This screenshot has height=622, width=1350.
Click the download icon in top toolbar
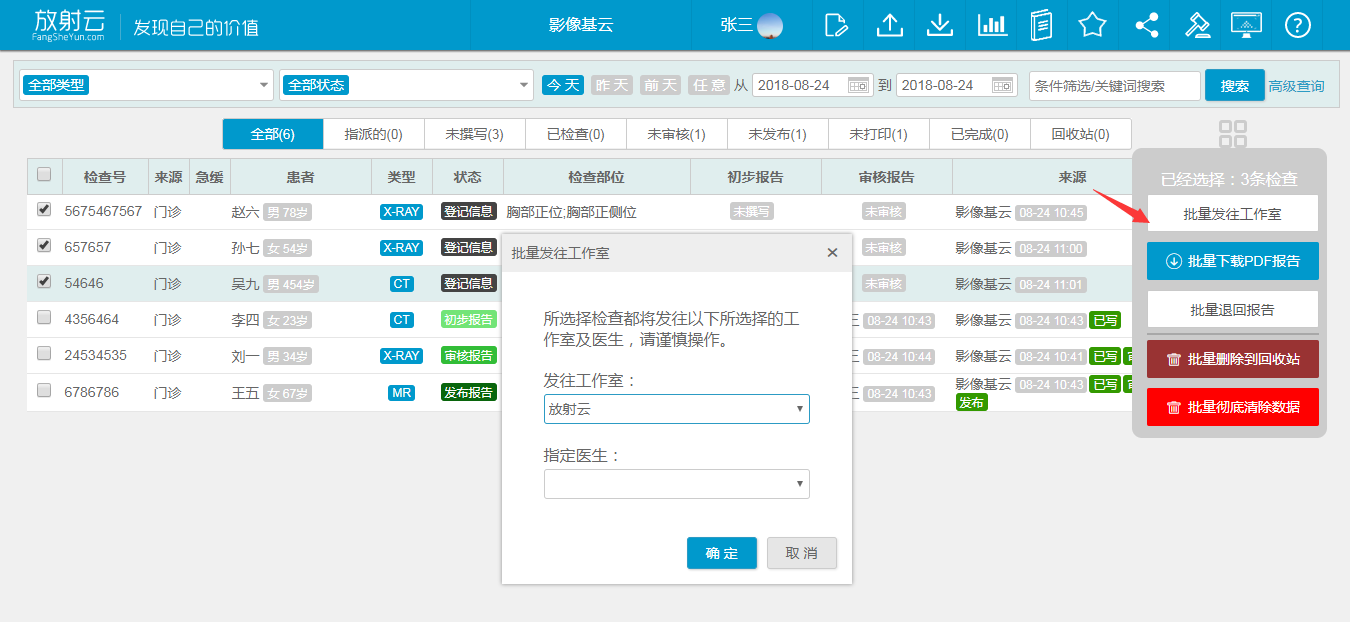click(939, 25)
